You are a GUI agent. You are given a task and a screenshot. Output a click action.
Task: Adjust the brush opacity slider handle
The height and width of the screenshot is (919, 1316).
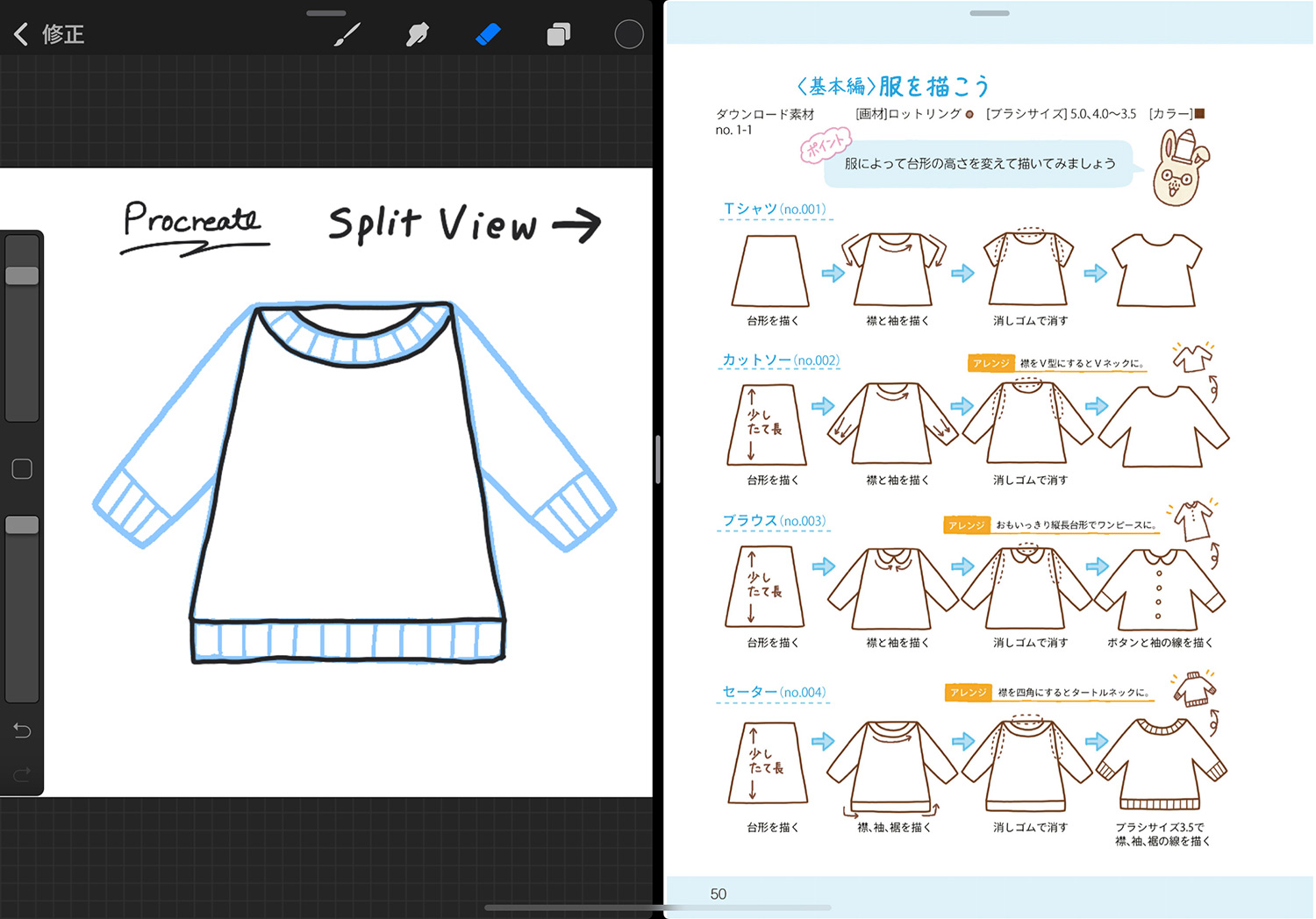coord(22,524)
